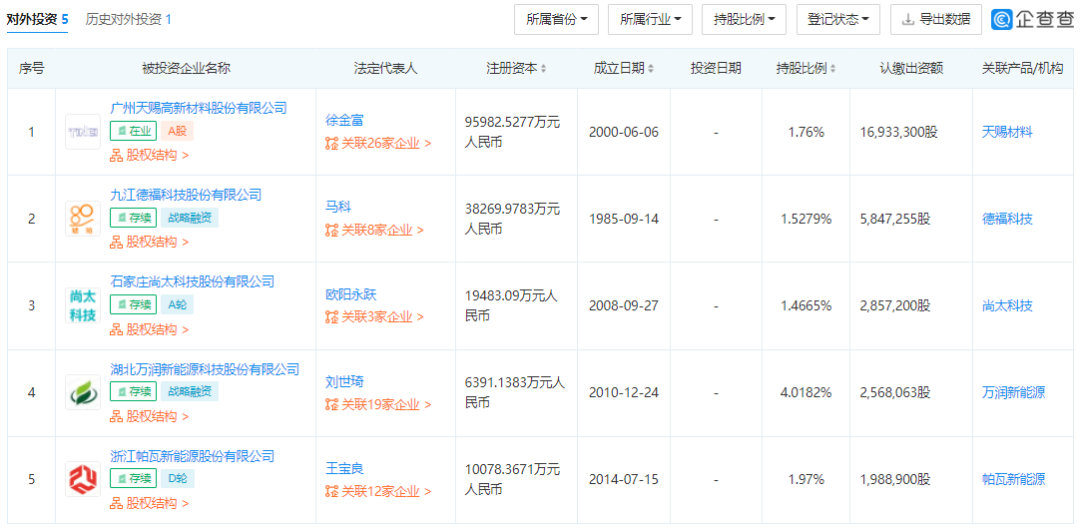Expand the 持股比例 filter dropdown

click(x=744, y=19)
